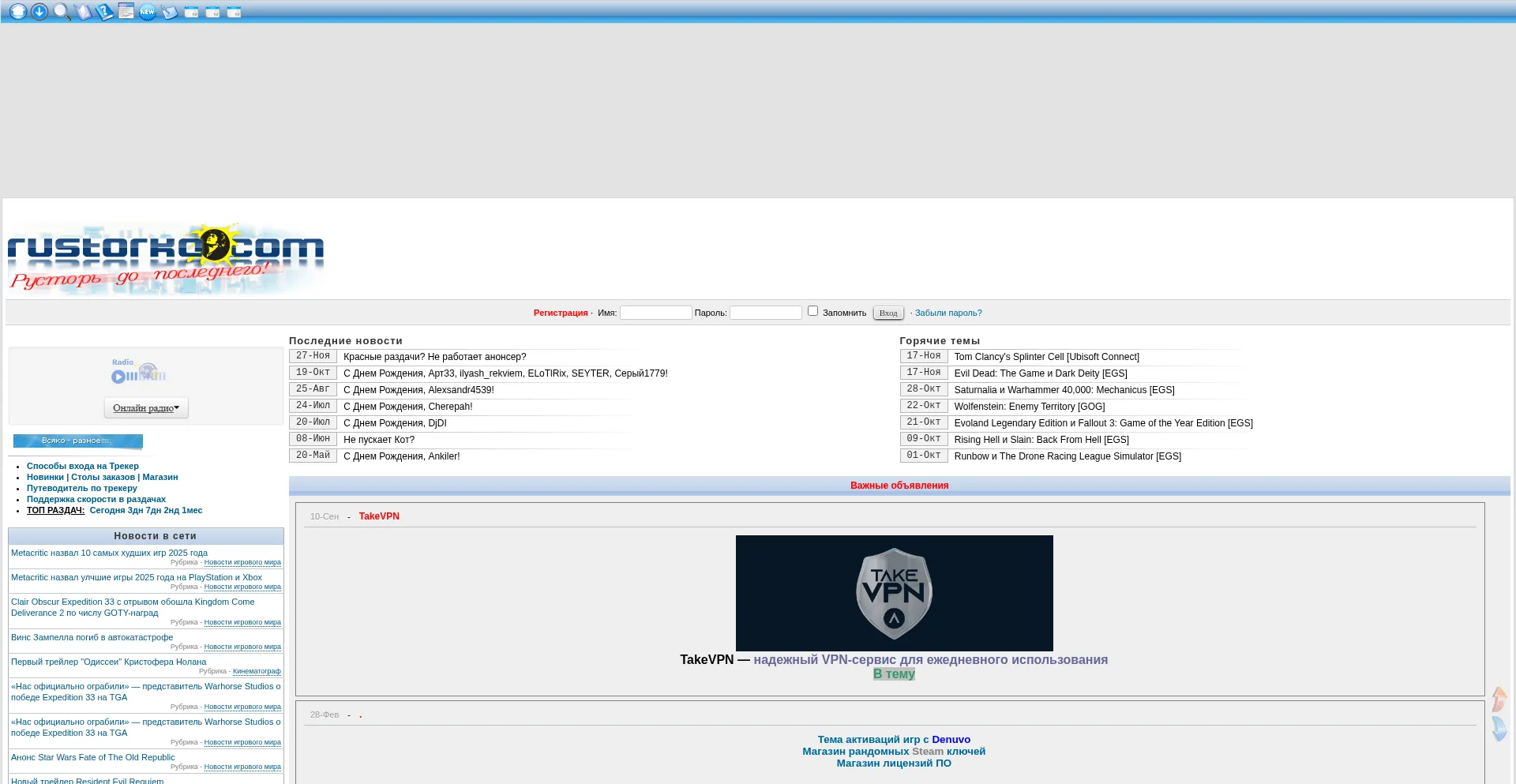This screenshot has width=1516, height=784.
Task: Open the Регистрация link
Action: (561, 313)
